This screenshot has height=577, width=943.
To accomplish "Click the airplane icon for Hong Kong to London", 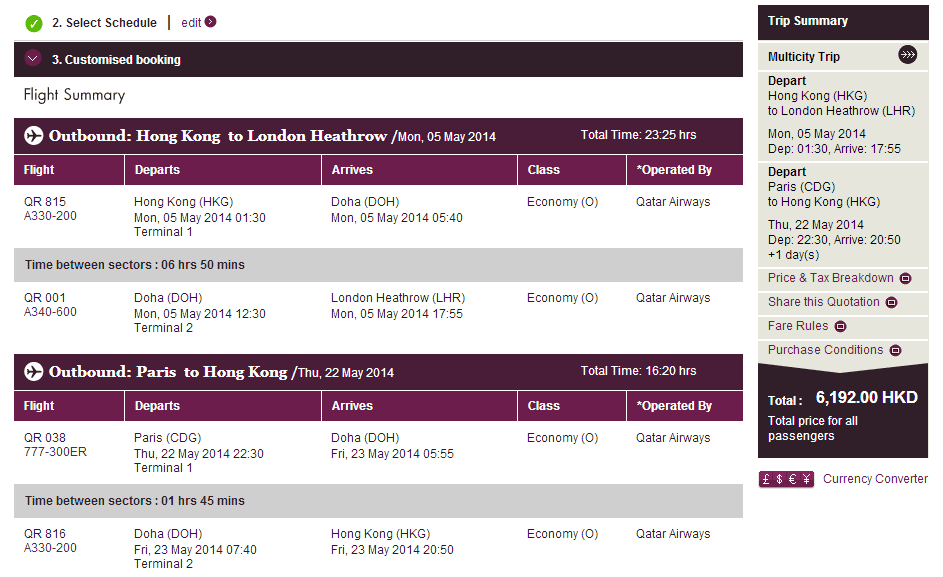I will (x=34, y=136).
